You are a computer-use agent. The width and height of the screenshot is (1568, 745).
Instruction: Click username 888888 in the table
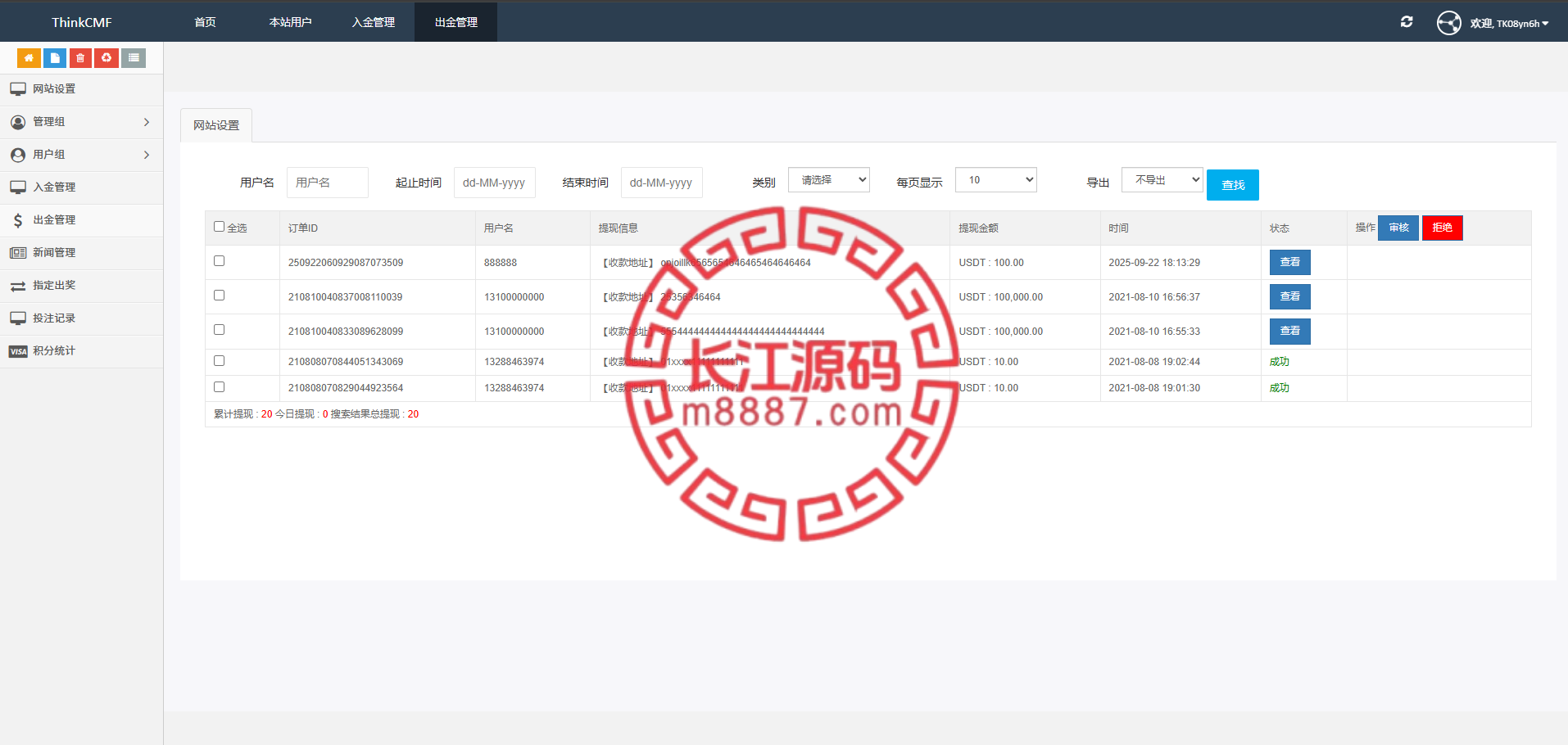(501, 263)
